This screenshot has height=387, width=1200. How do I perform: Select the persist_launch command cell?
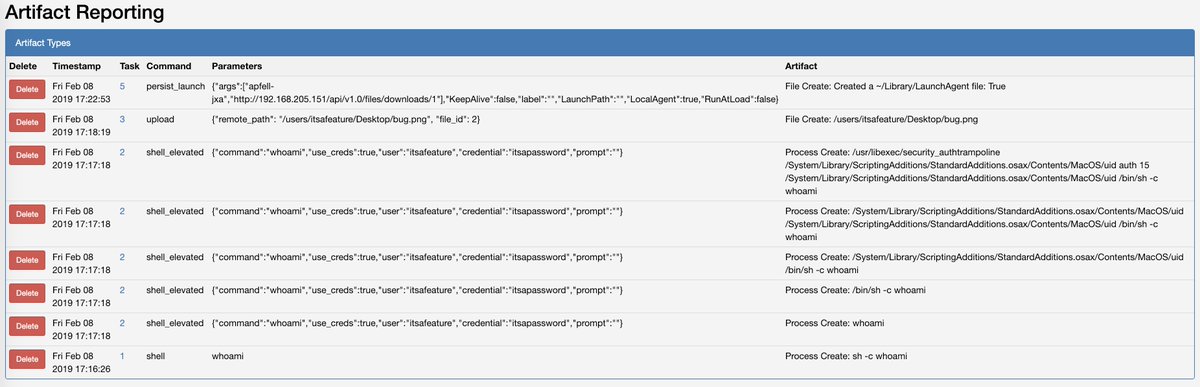tap(176, 87)
